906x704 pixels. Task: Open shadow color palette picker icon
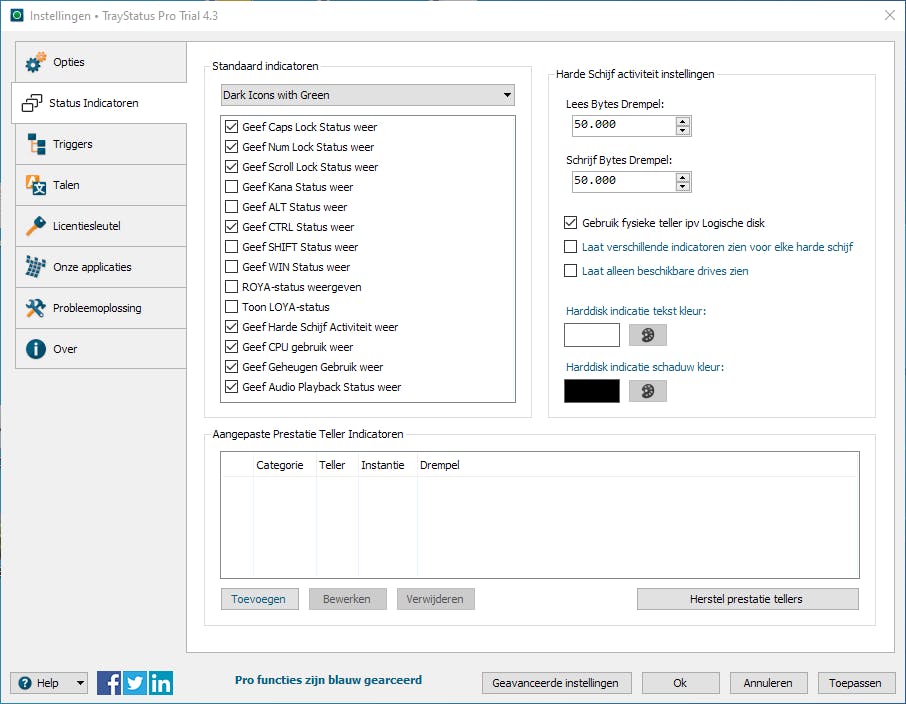[x=647, y=391]
